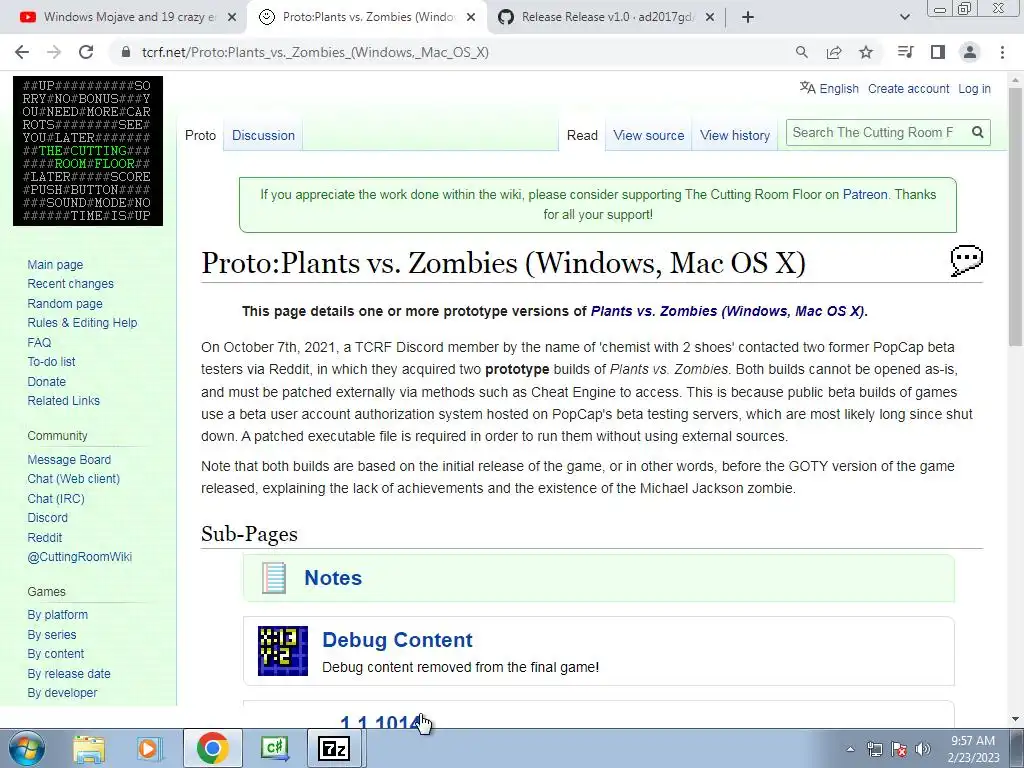This screenshot has width=1024, height=768.
Task: Open the Chrome profile avatar icon
Action: pos(970,52)
